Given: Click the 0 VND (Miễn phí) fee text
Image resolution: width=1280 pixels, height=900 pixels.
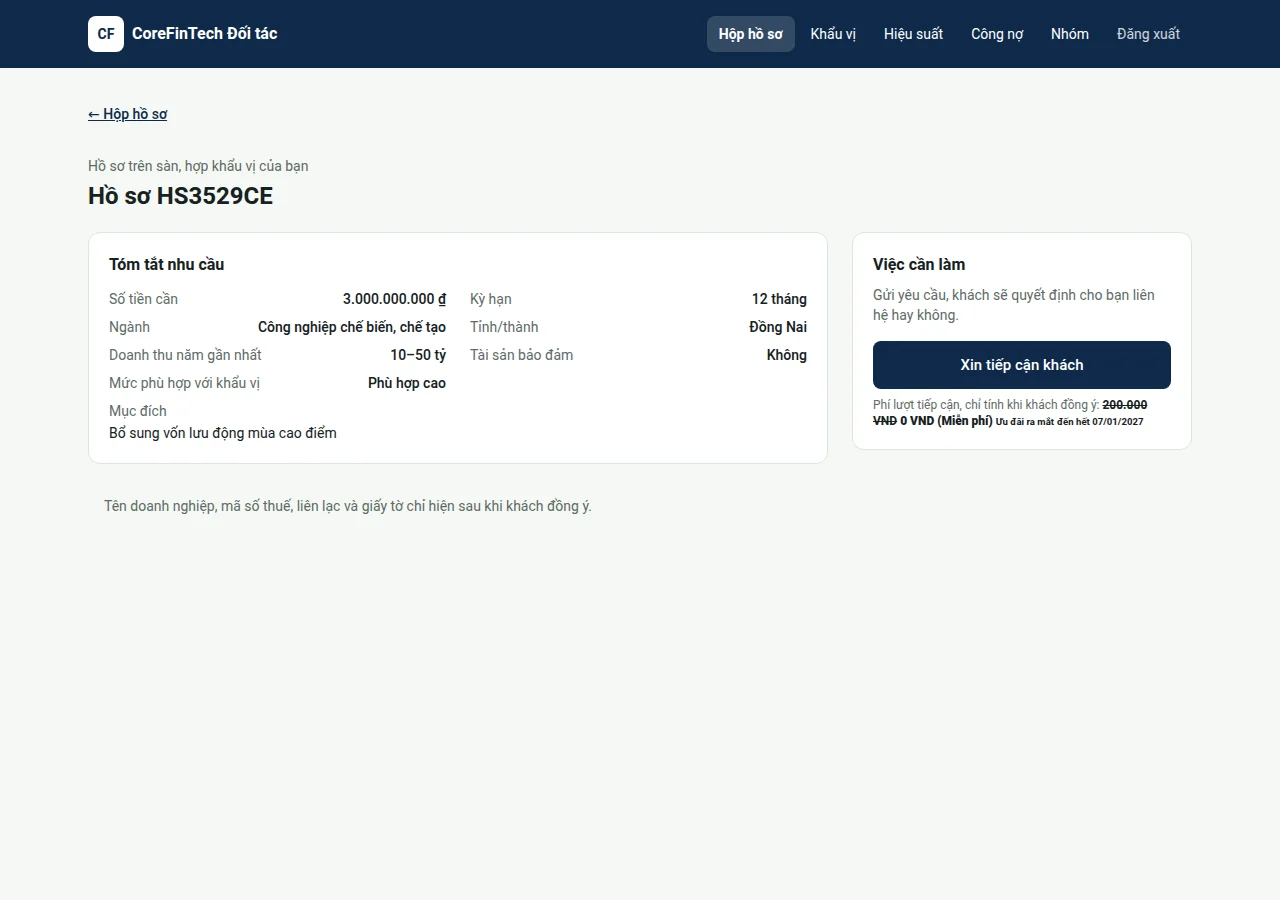Looking at the screenshot, I should [946, 421].
